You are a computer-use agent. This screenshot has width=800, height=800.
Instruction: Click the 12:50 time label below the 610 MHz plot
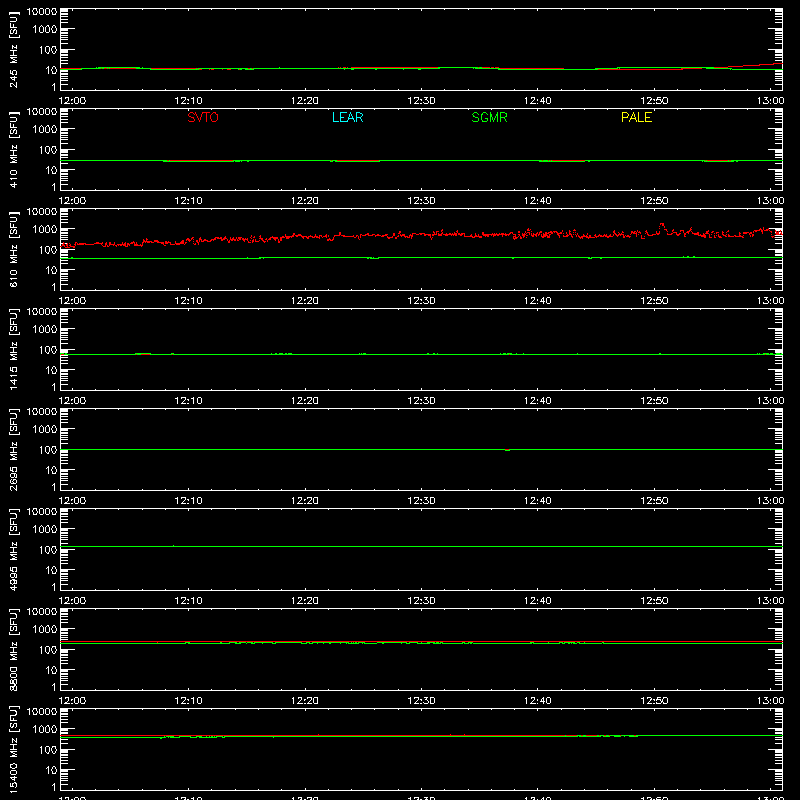click(x=654, y=301)
